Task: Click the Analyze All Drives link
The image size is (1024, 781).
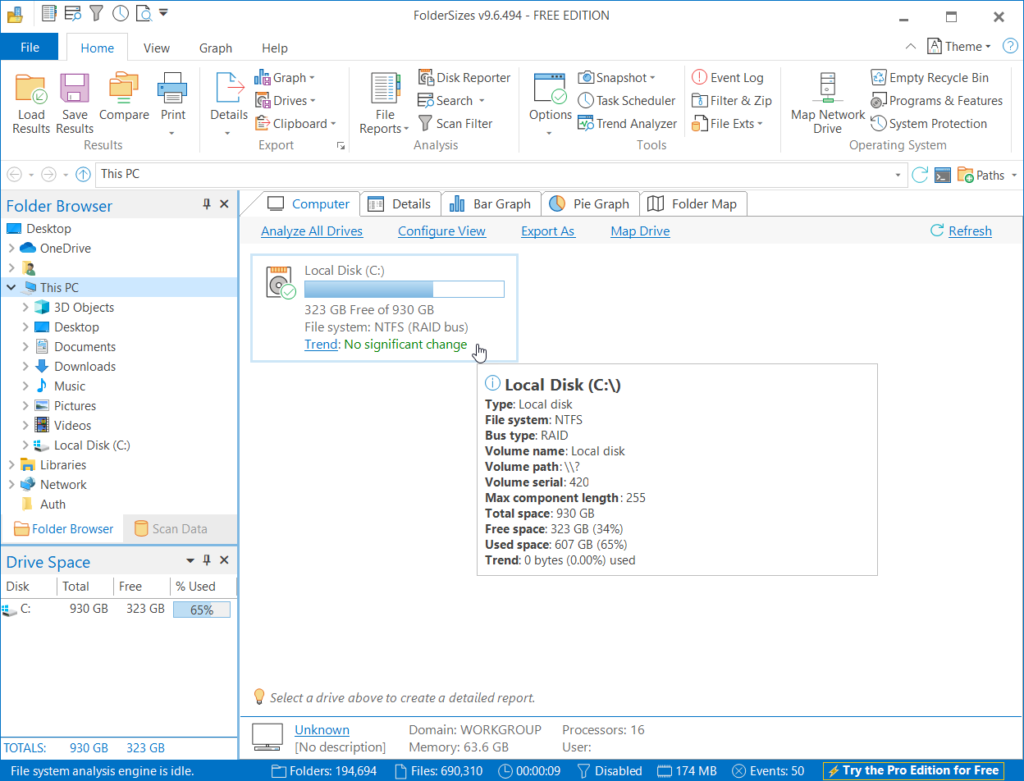Action: (x=312, y=231)
